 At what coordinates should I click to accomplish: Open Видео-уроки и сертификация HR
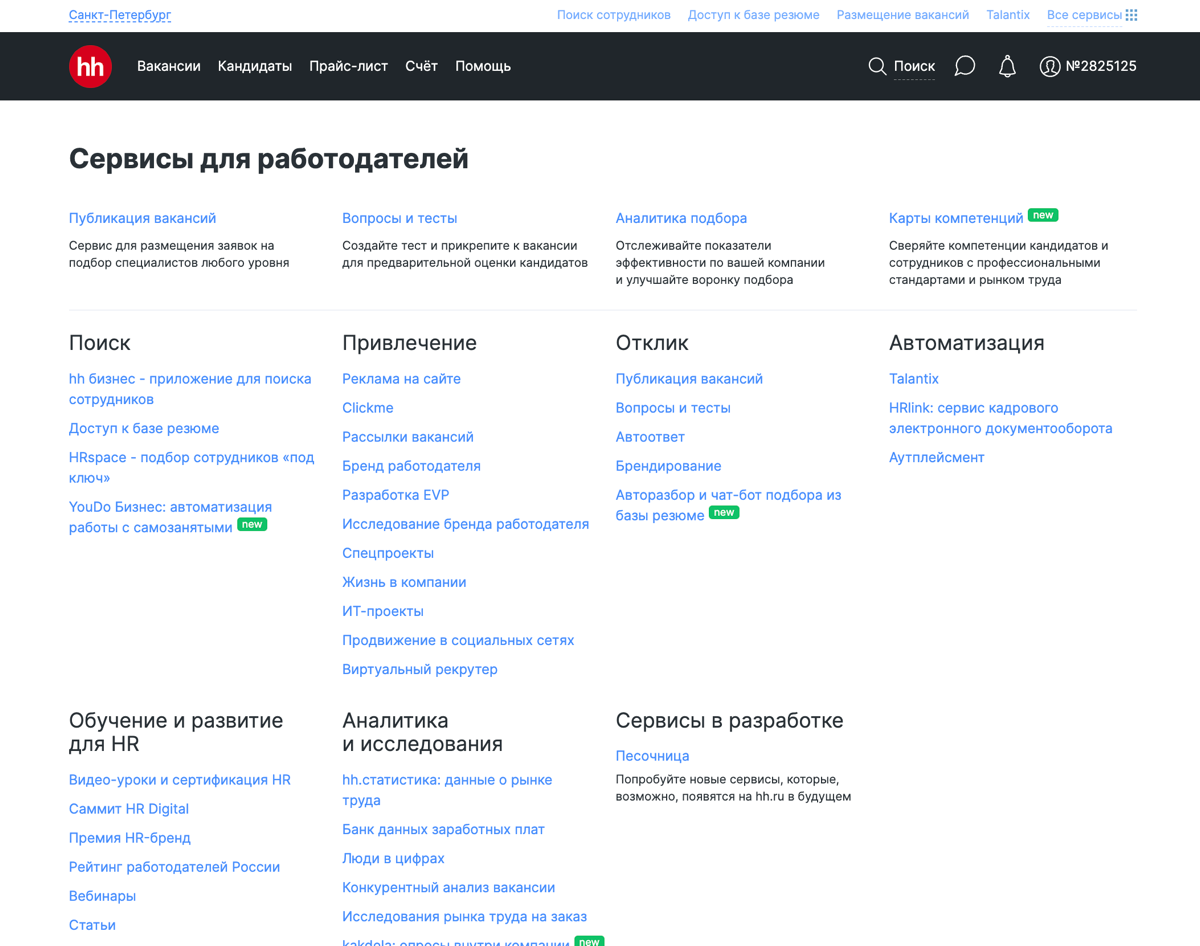180,780
